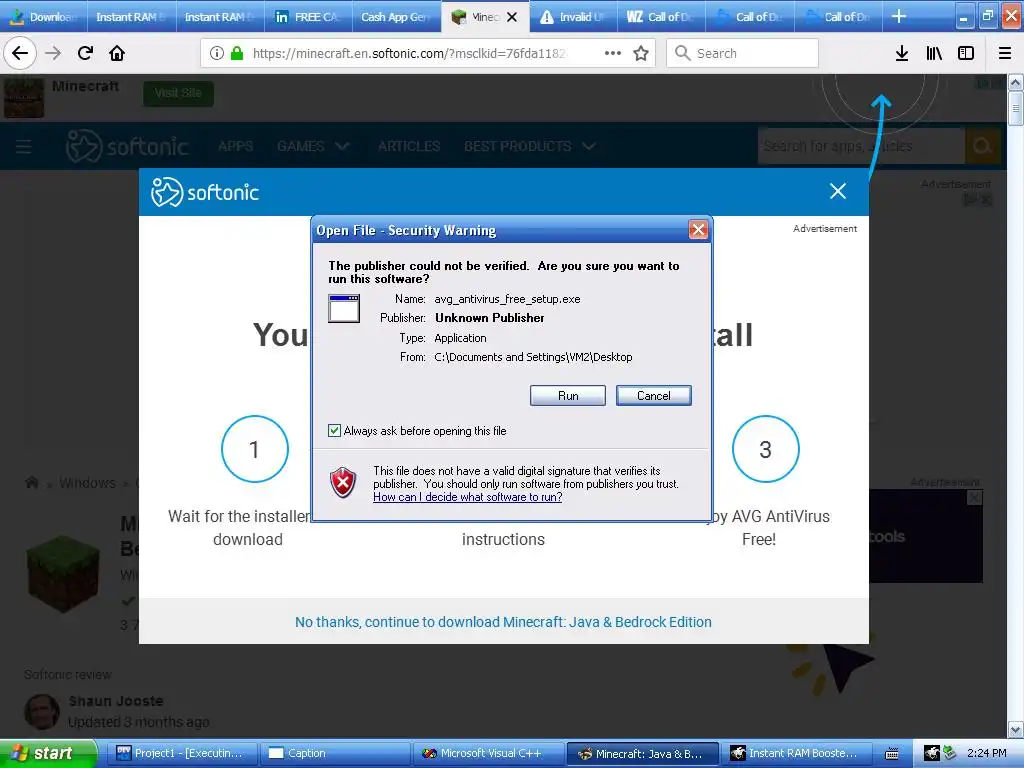1024x768 pixels.
Task: Switch to the Download tab
Action: tap(44, 17)
